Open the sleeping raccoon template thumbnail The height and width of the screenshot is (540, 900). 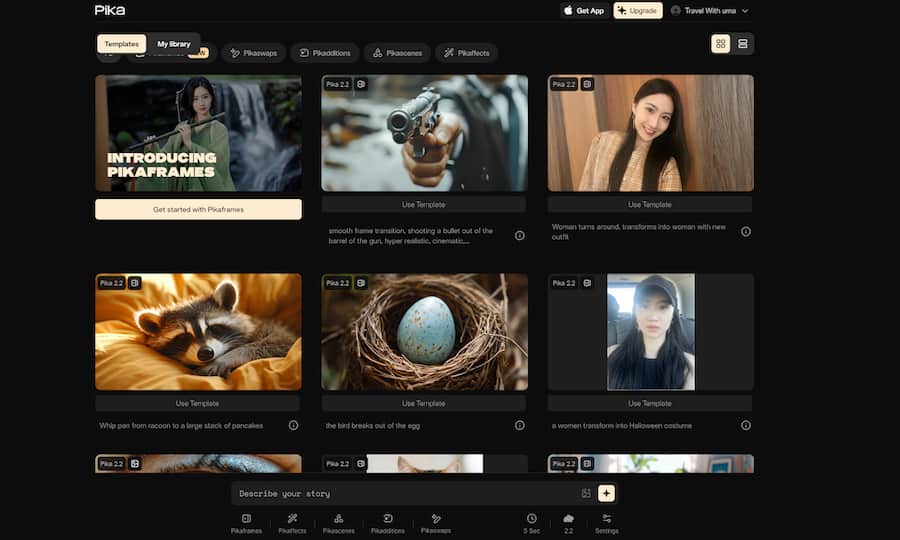pyautogui.click(x=199, y=332)
